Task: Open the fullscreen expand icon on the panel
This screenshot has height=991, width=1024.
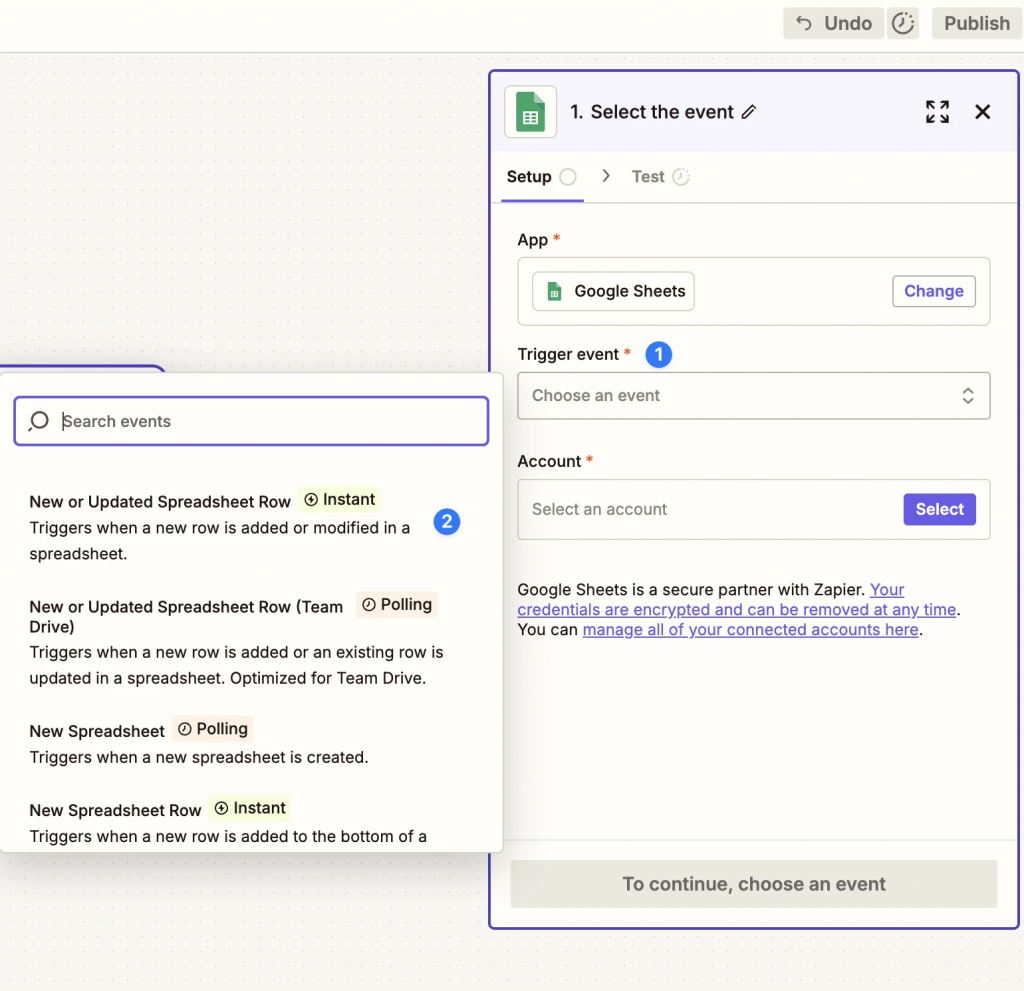Action: pos(937,112)
